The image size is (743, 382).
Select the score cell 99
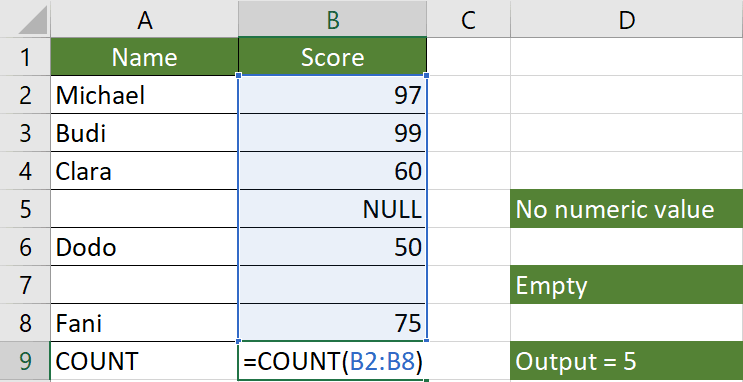[x=332, y=133]
